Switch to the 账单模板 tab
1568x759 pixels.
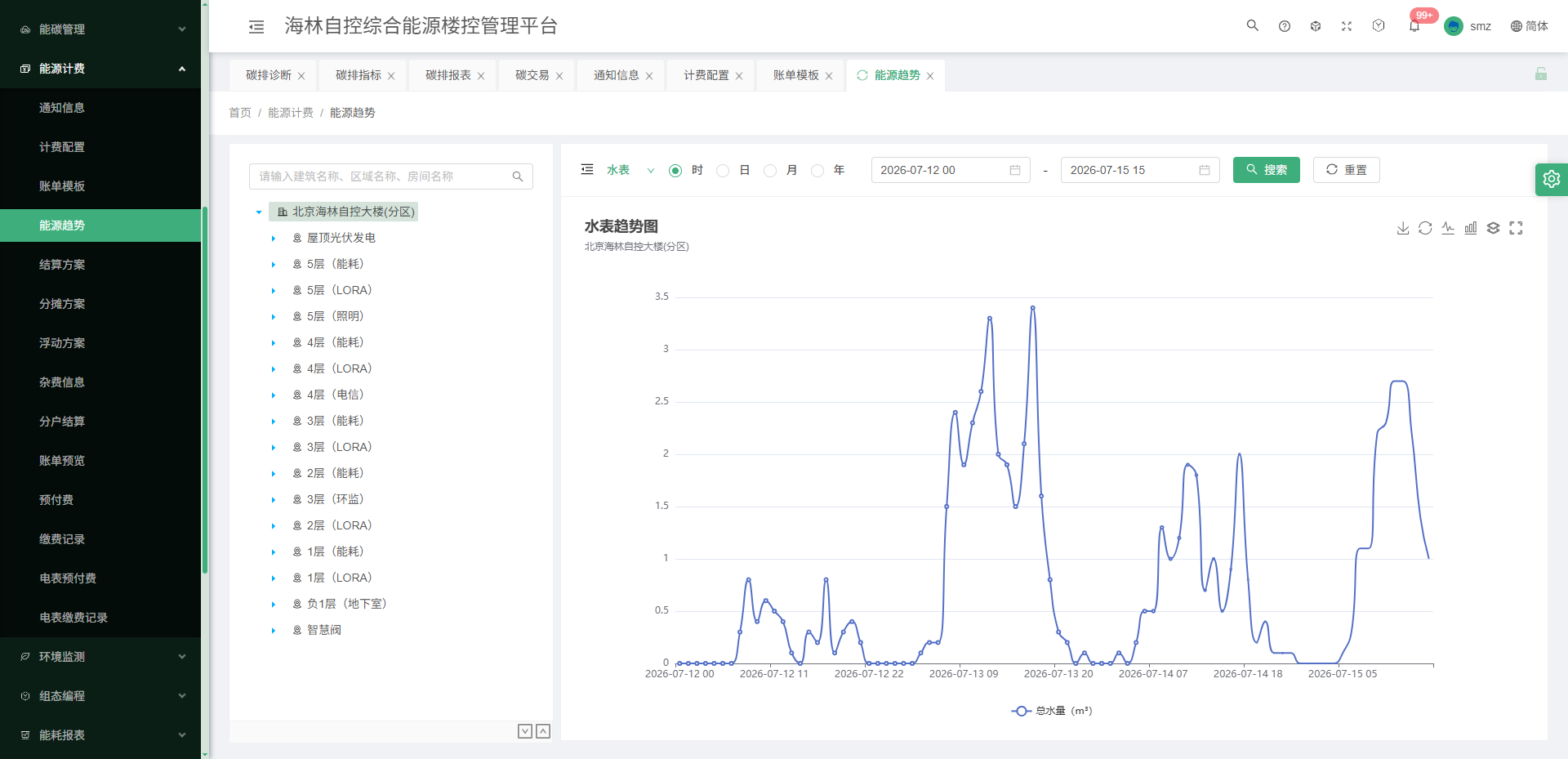click(x=796, y=75)
